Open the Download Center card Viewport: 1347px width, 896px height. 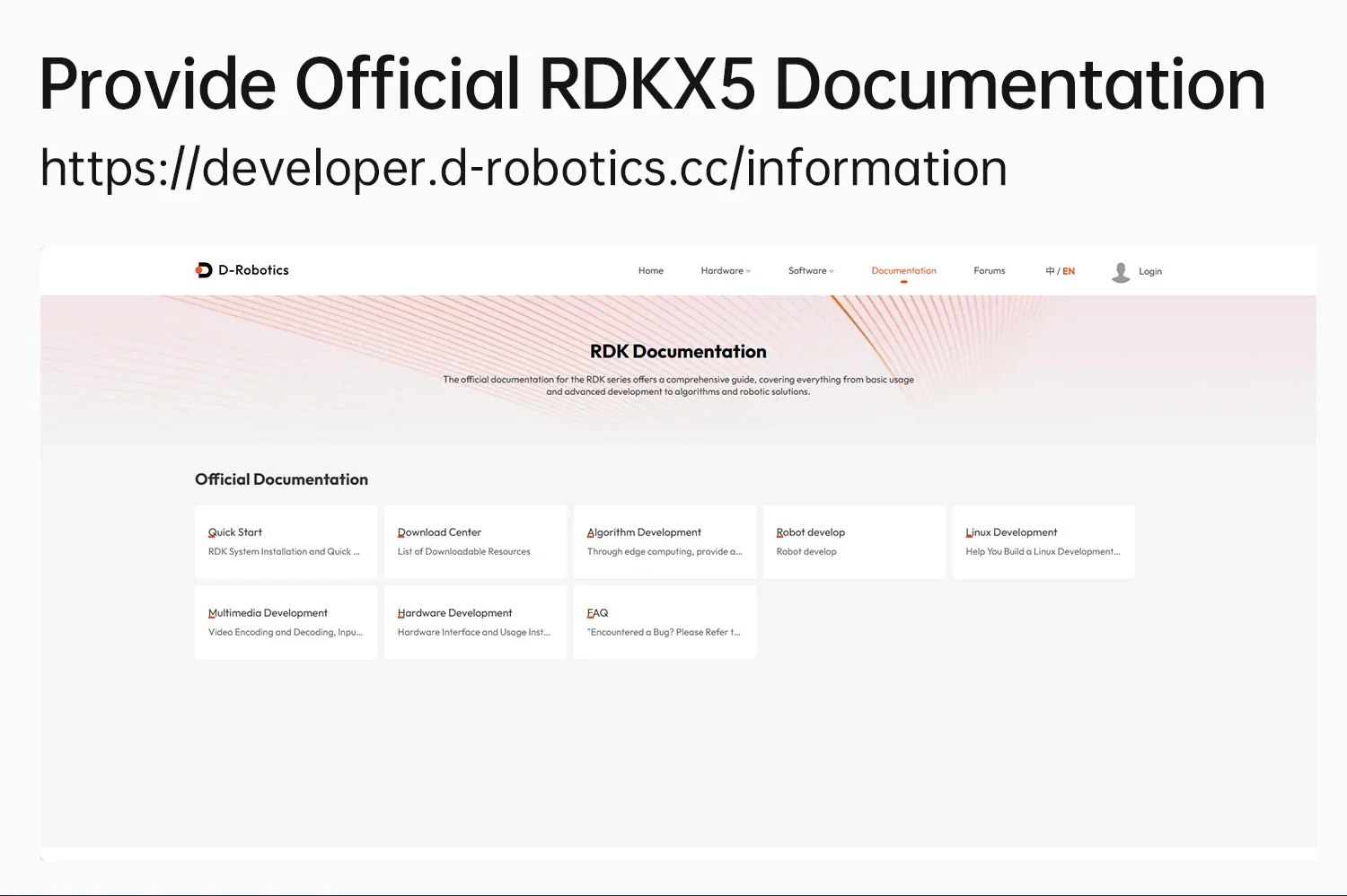tap(476, 542)
